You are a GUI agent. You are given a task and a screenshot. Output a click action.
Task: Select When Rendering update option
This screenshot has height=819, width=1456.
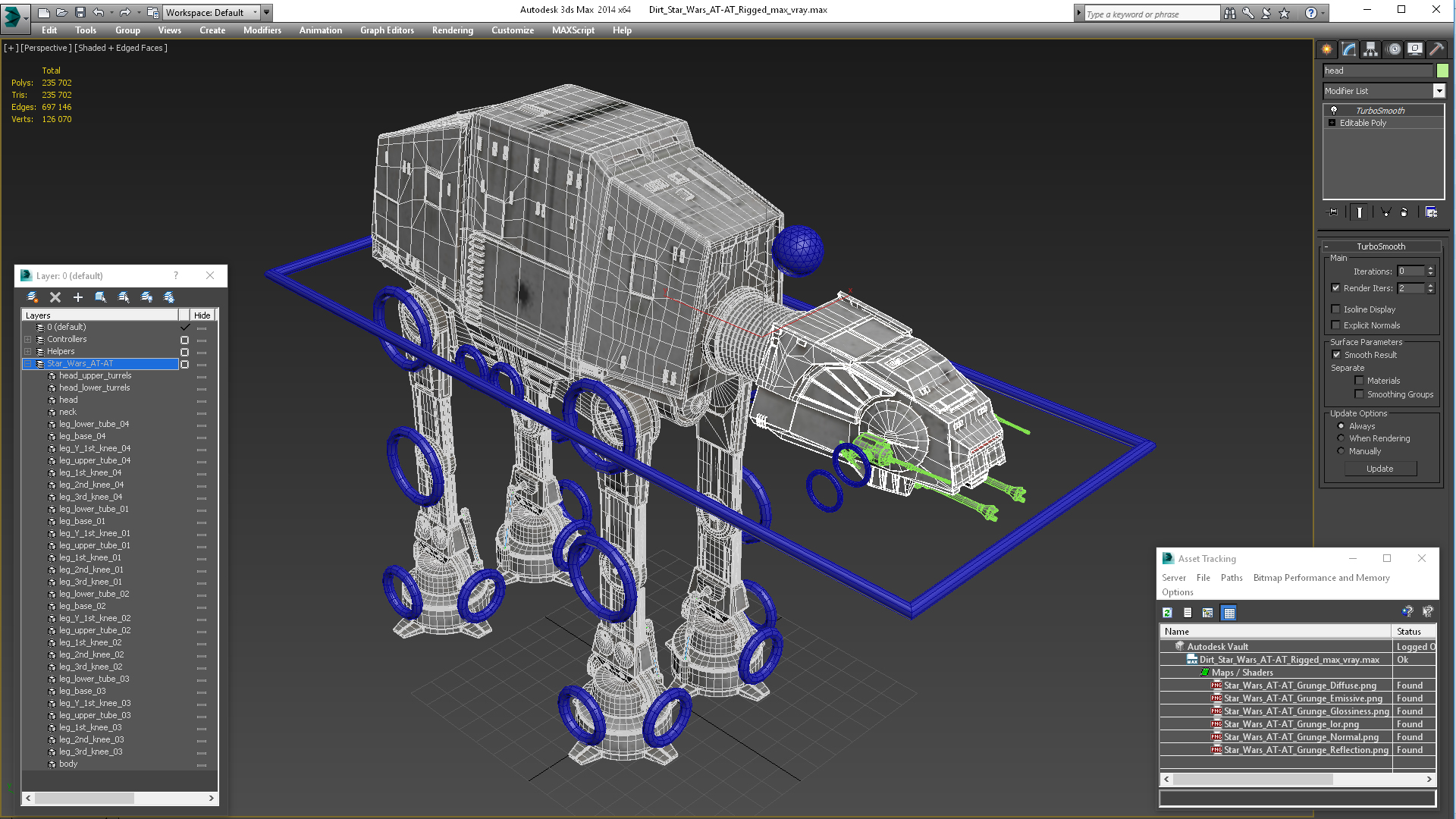tap(1341, 438)
